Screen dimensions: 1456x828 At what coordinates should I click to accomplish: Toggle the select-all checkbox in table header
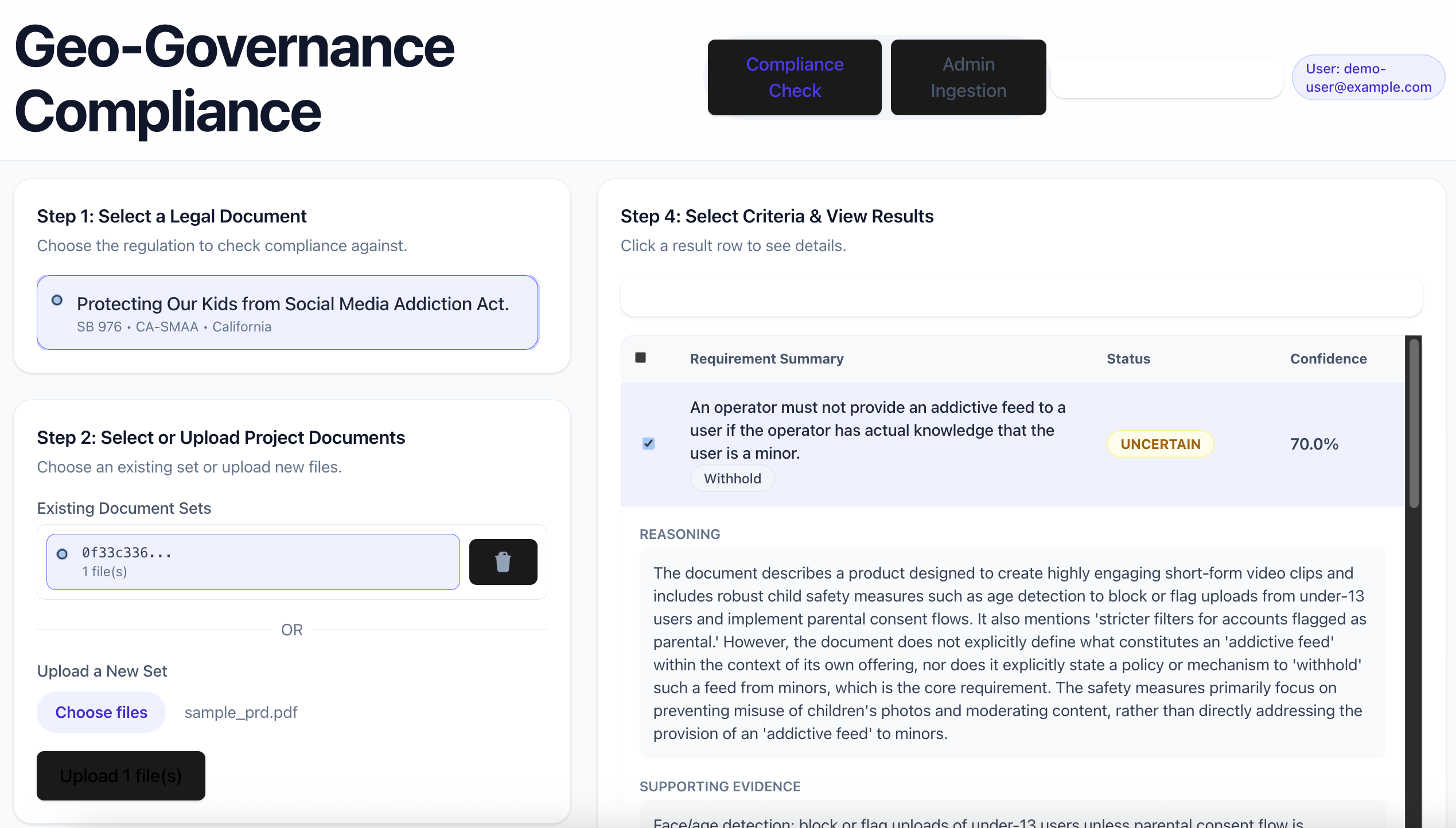(641, 358)
